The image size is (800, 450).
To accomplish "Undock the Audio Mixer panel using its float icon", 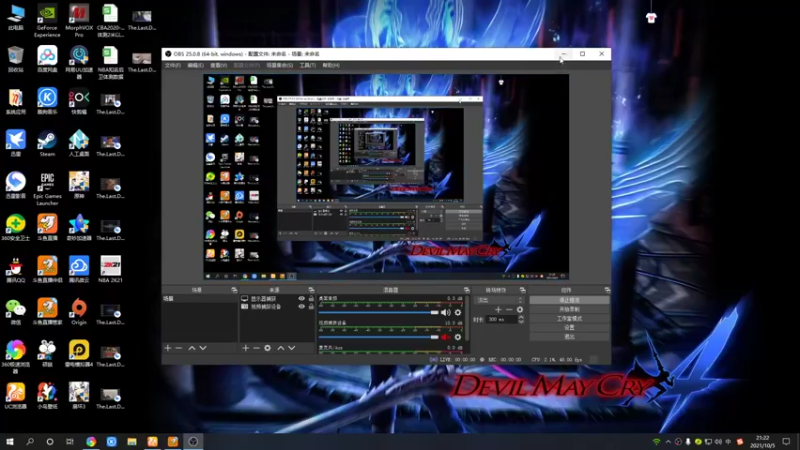I will [466, 290].
